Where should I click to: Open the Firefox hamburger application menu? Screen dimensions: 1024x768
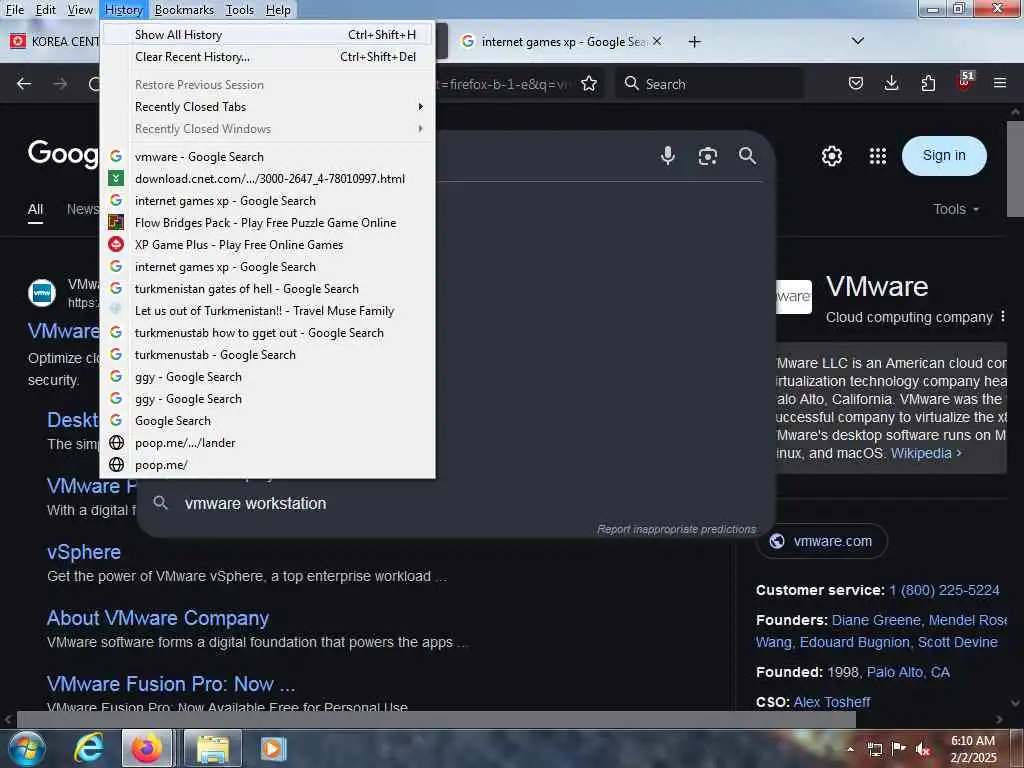(1000, 83)
